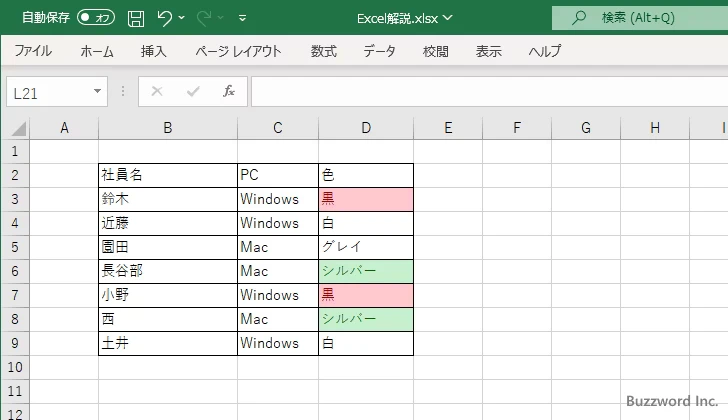Select column C header
The width and height of the screenshot is (728, 420).
[x=278, y=128]
